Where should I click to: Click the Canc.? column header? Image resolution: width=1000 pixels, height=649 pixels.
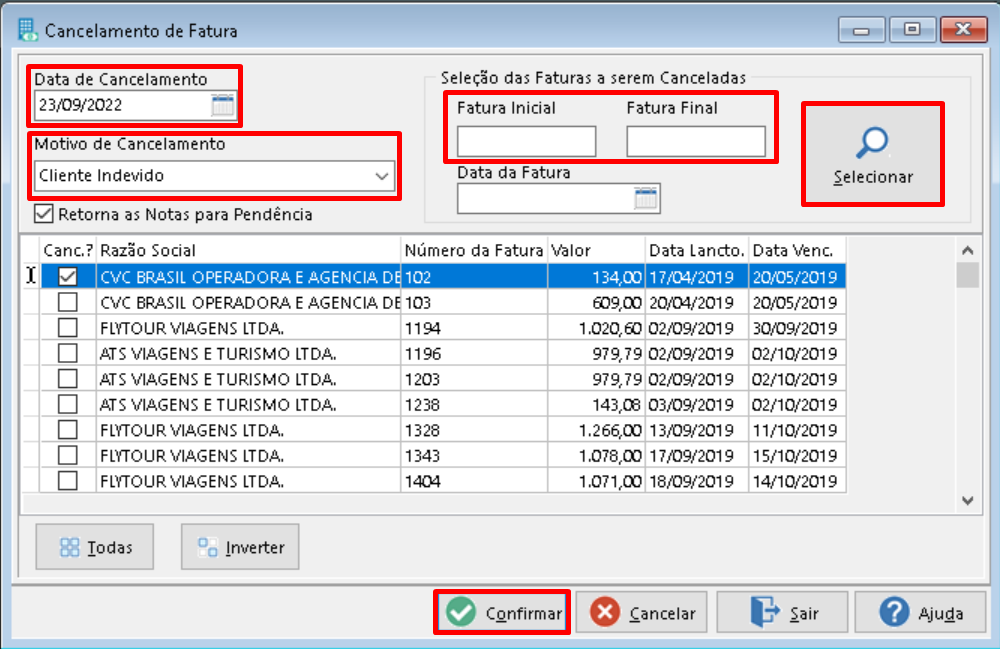pos(68,251)
